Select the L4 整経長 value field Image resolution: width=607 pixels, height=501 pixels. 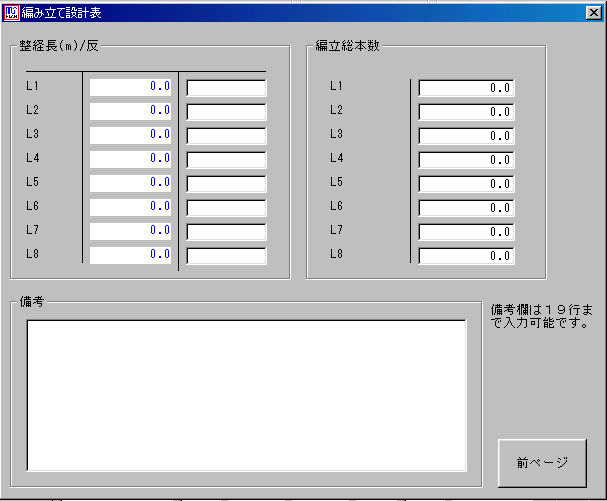131,159
